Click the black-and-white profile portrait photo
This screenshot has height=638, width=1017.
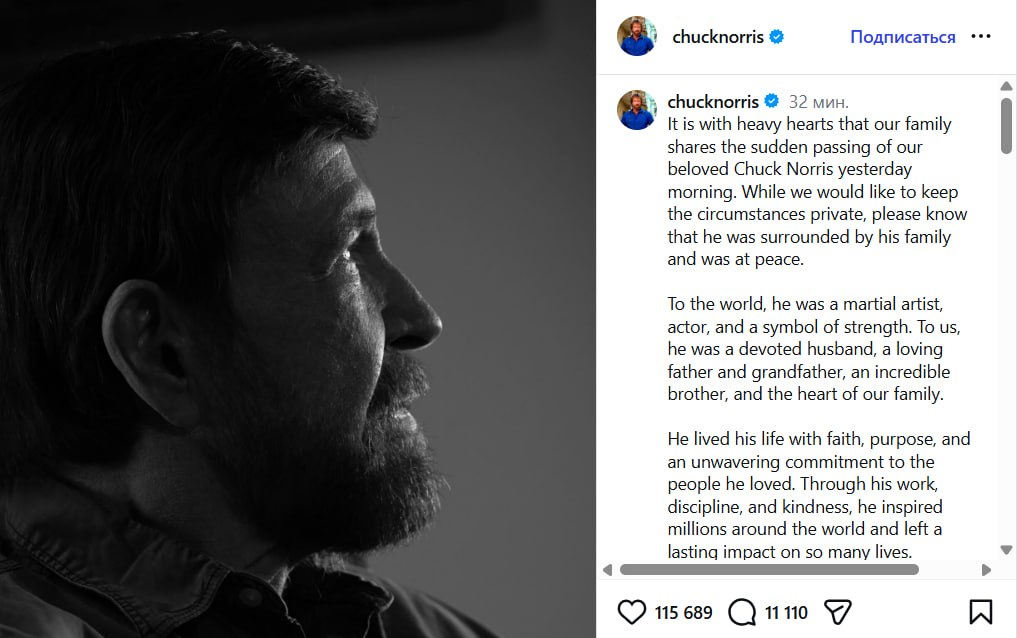point(298,319)
